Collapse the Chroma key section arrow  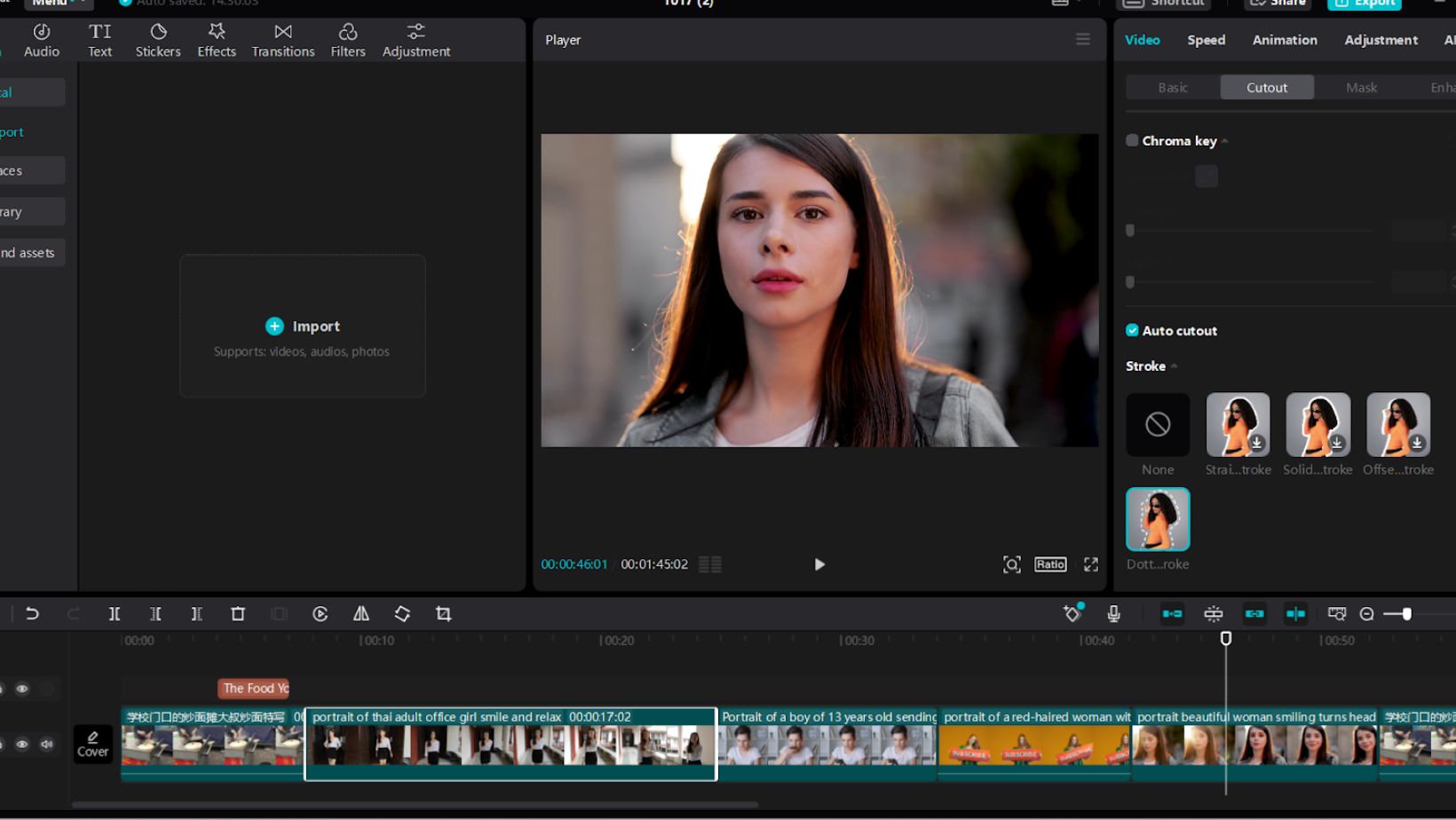(x=1225, y=141)
